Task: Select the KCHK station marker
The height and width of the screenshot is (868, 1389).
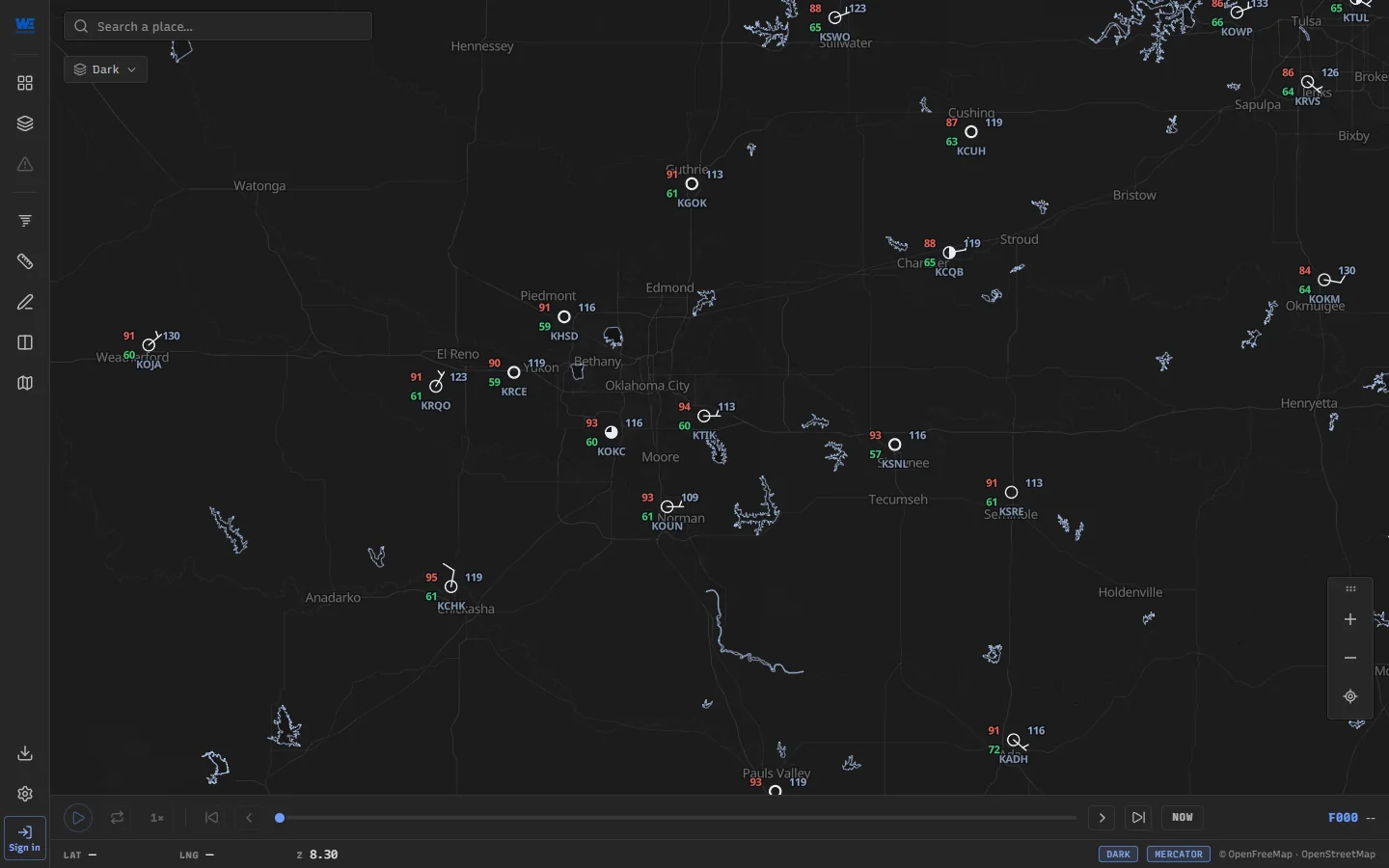Action: (451, 586)
